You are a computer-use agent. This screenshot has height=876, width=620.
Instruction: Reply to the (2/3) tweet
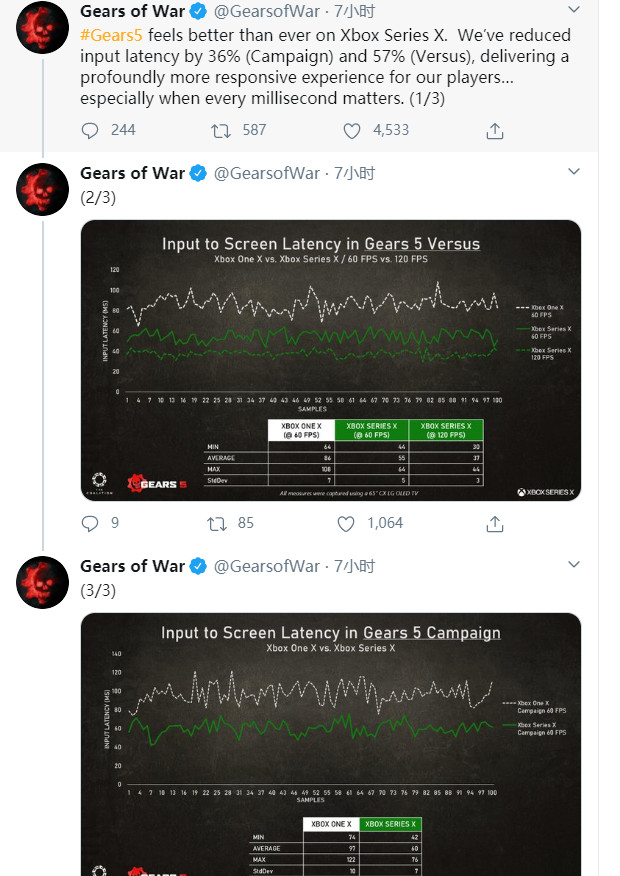(x=90, y=523)
